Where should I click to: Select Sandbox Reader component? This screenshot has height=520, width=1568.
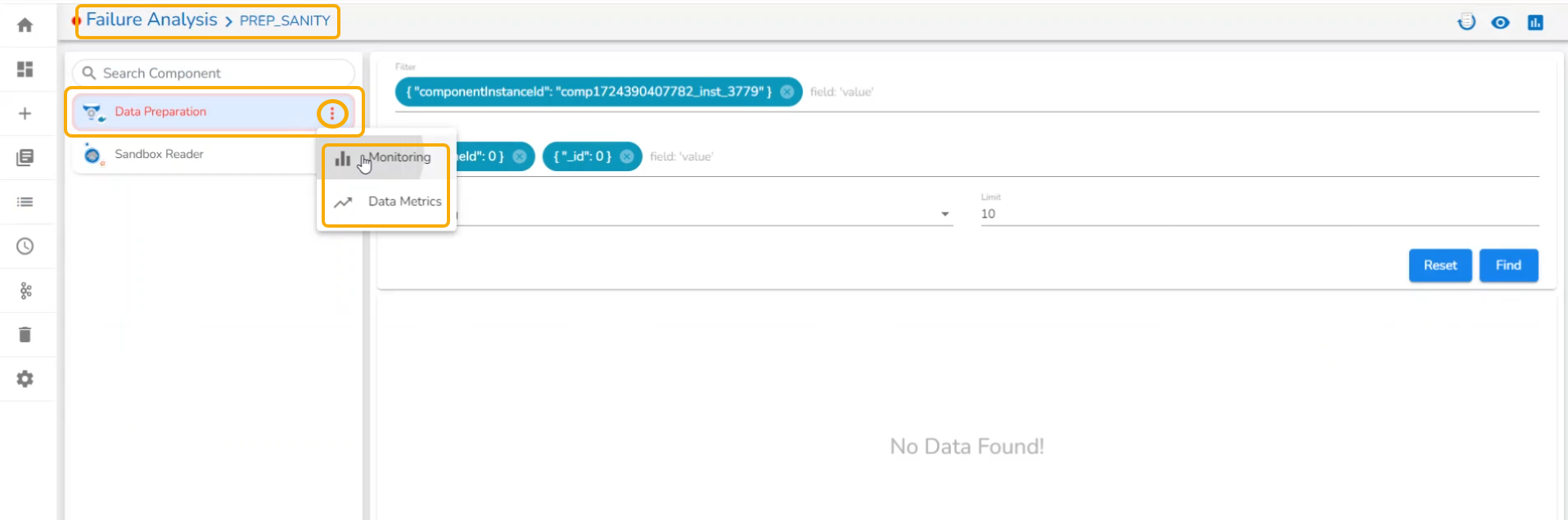[159, 154]
